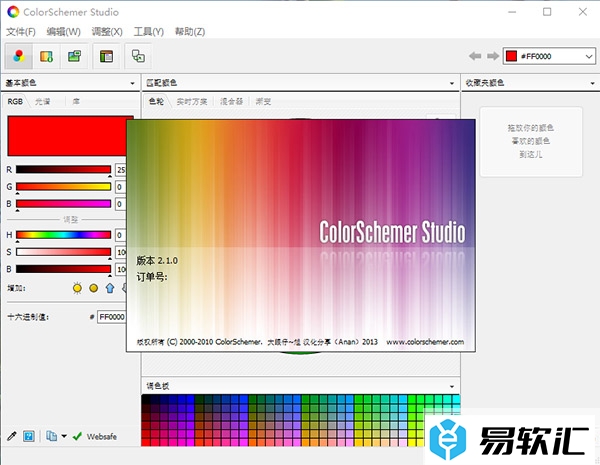Click the ColorSchemer Studio splash logo text
Screen dimensions: 600x465
click(x=393, y=232)
